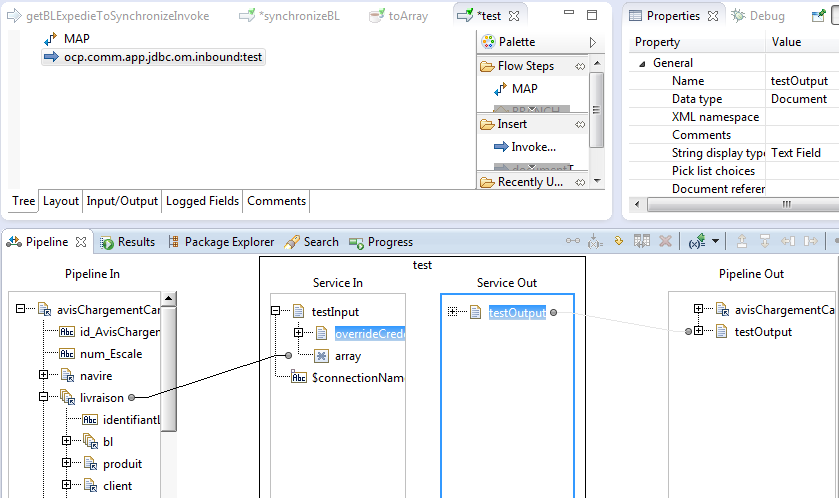Click the Move Left (promote) toolbar icon

(788, 241)
